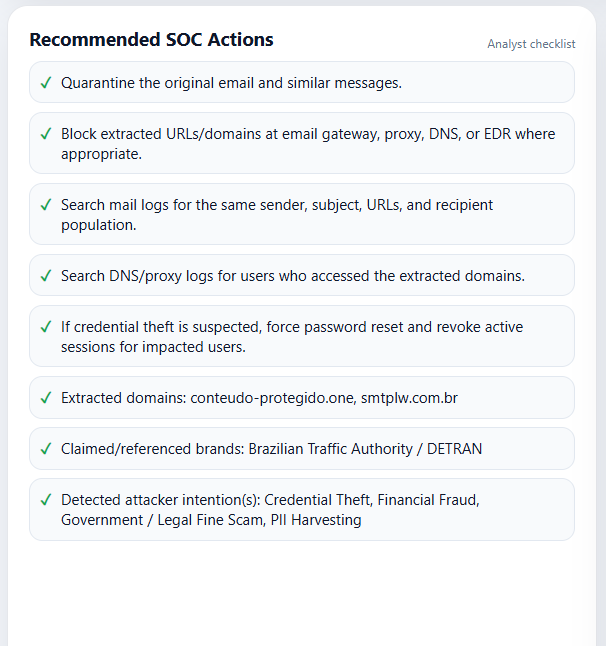This screenshot has height=646, width=606.
Task: Click the Recommended SOC Actions heading
Action: [x=152, y=40]
